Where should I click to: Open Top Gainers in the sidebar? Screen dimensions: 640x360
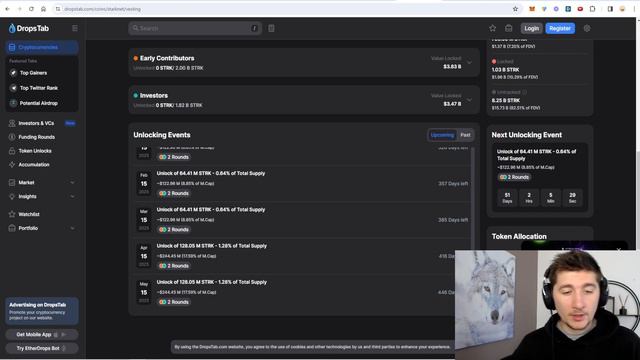click(x=33, y=73)
